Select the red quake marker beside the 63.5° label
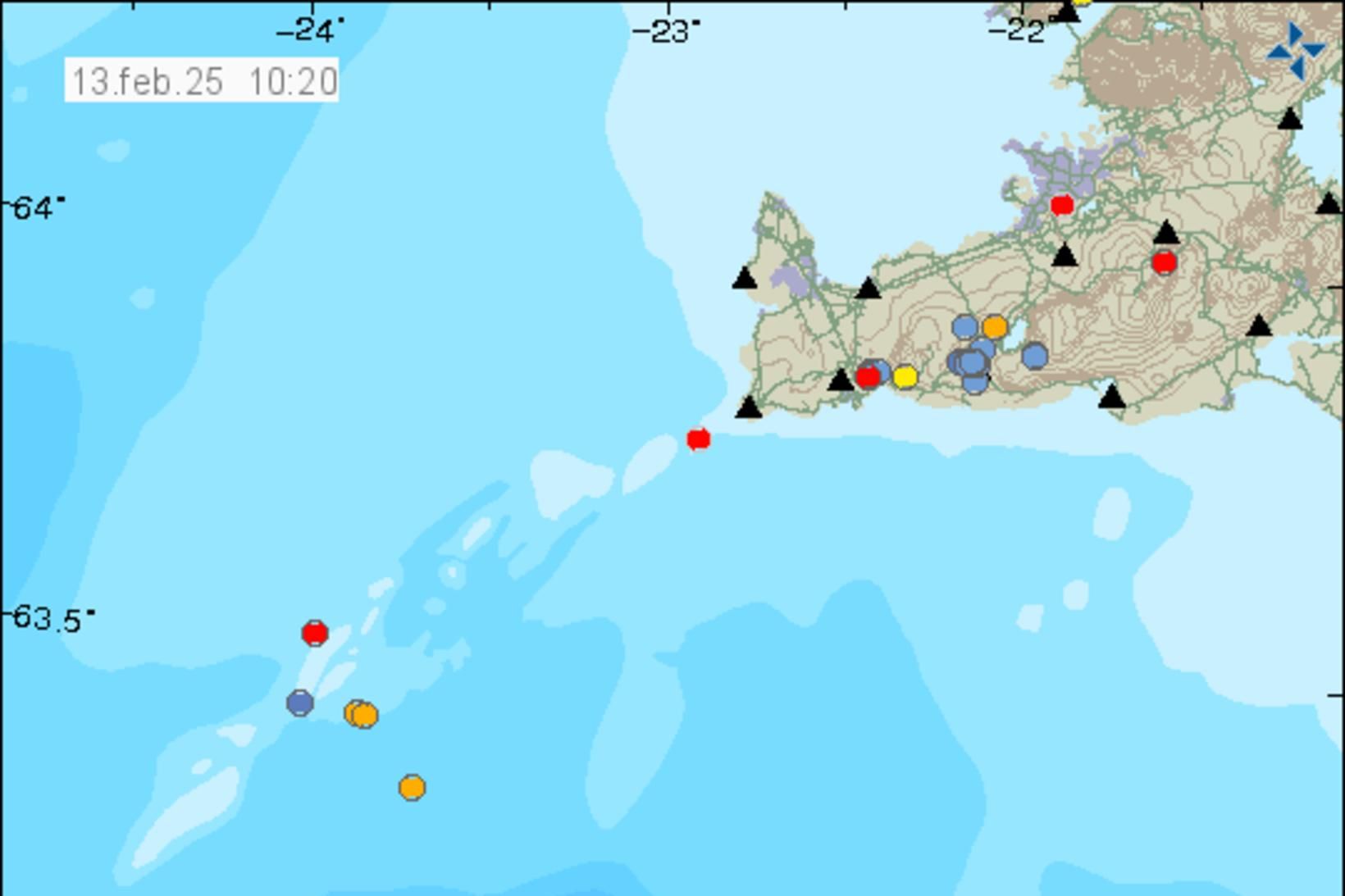This screenshot has height=896, width=1345. pos(315,633)
